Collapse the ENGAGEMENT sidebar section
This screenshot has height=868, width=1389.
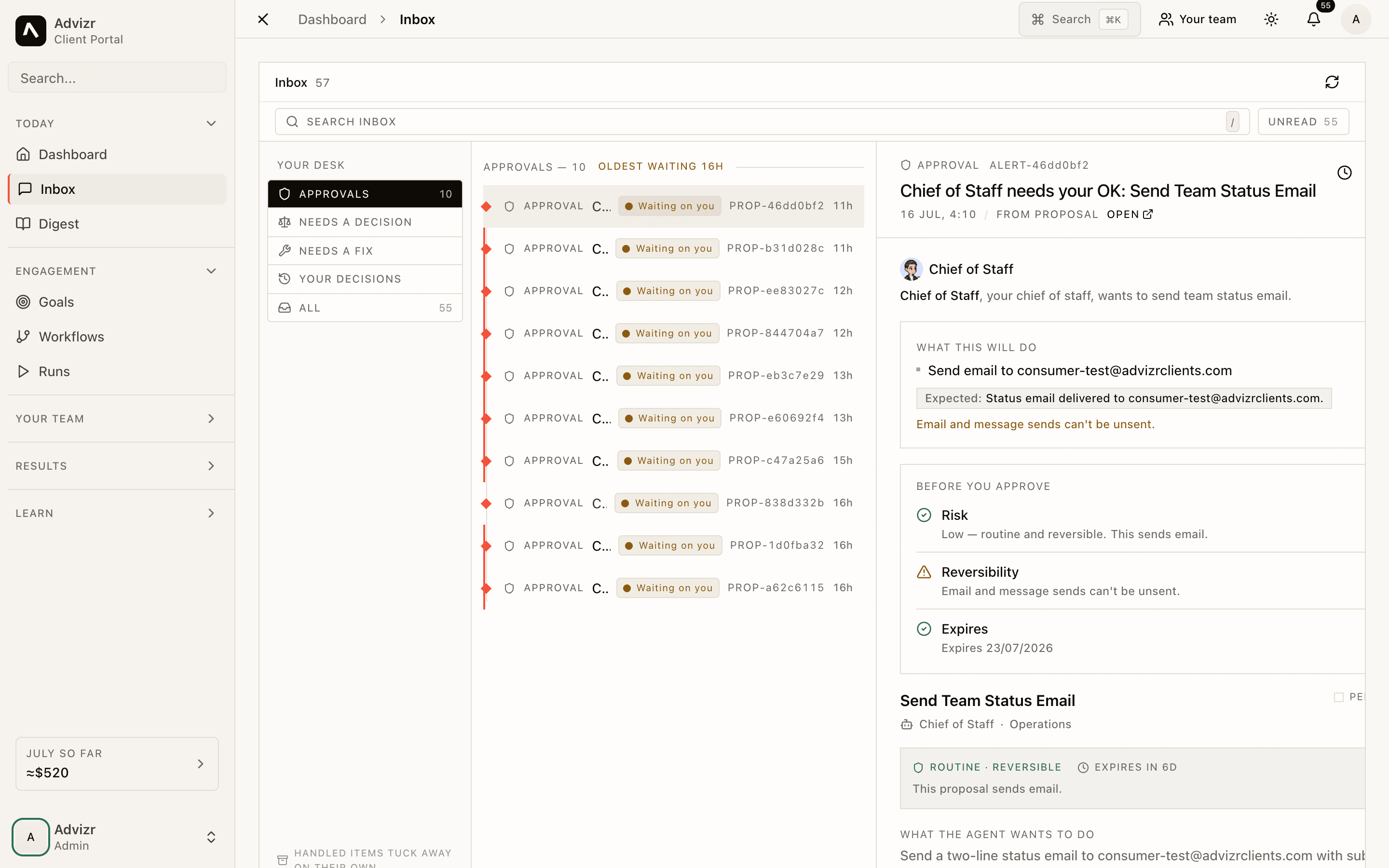(x=117, y=271)
